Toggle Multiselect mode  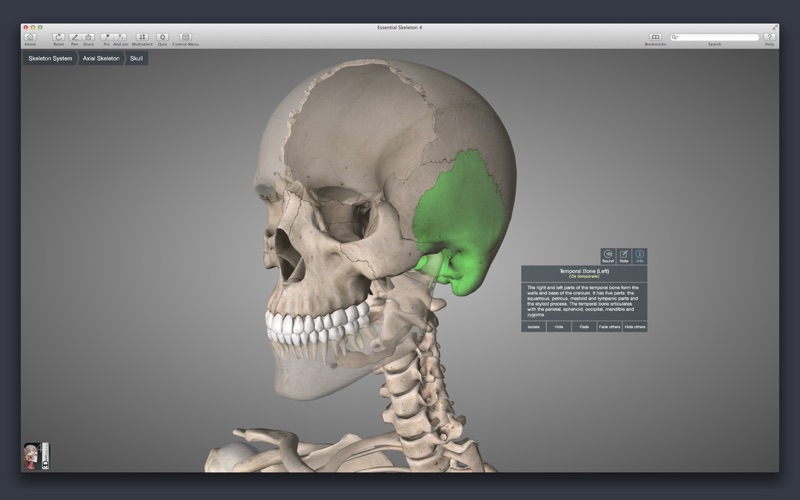pyautogui.click(x=141, y=37)
